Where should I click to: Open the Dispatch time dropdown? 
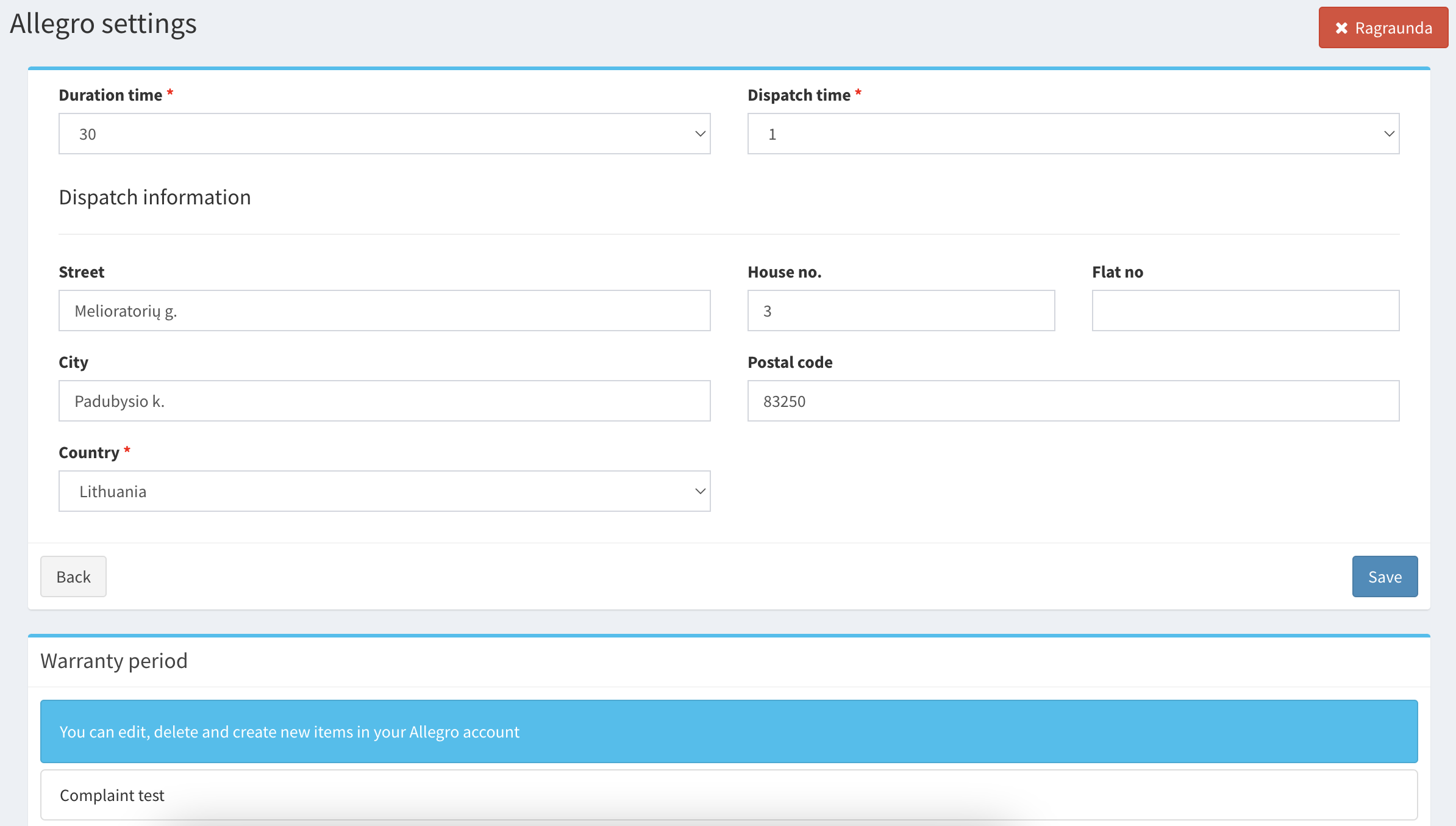pyautogui.click(x=1073, y=134)
